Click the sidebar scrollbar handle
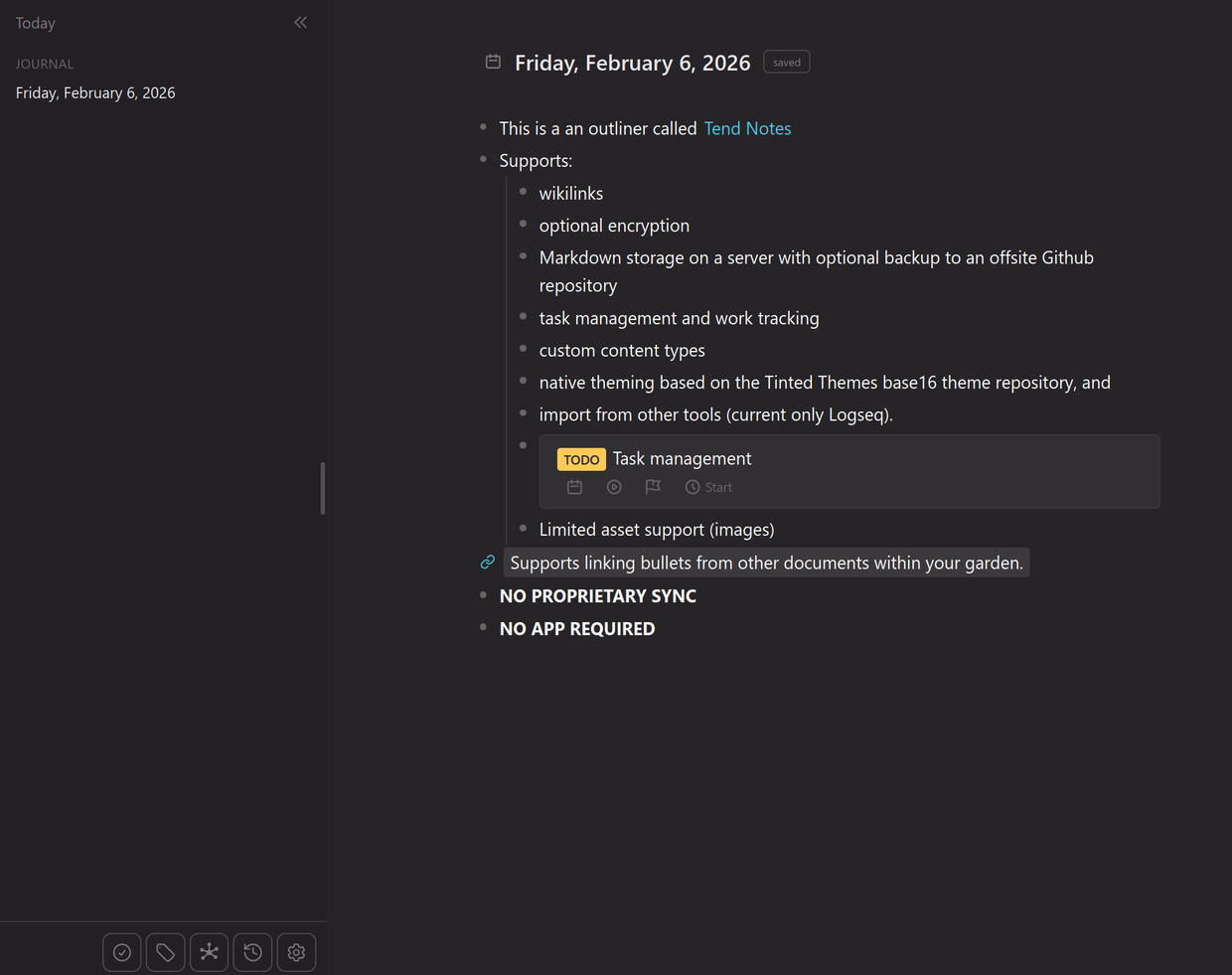The width and height of the screenshot is (1232, 975). tap(322, 488)
